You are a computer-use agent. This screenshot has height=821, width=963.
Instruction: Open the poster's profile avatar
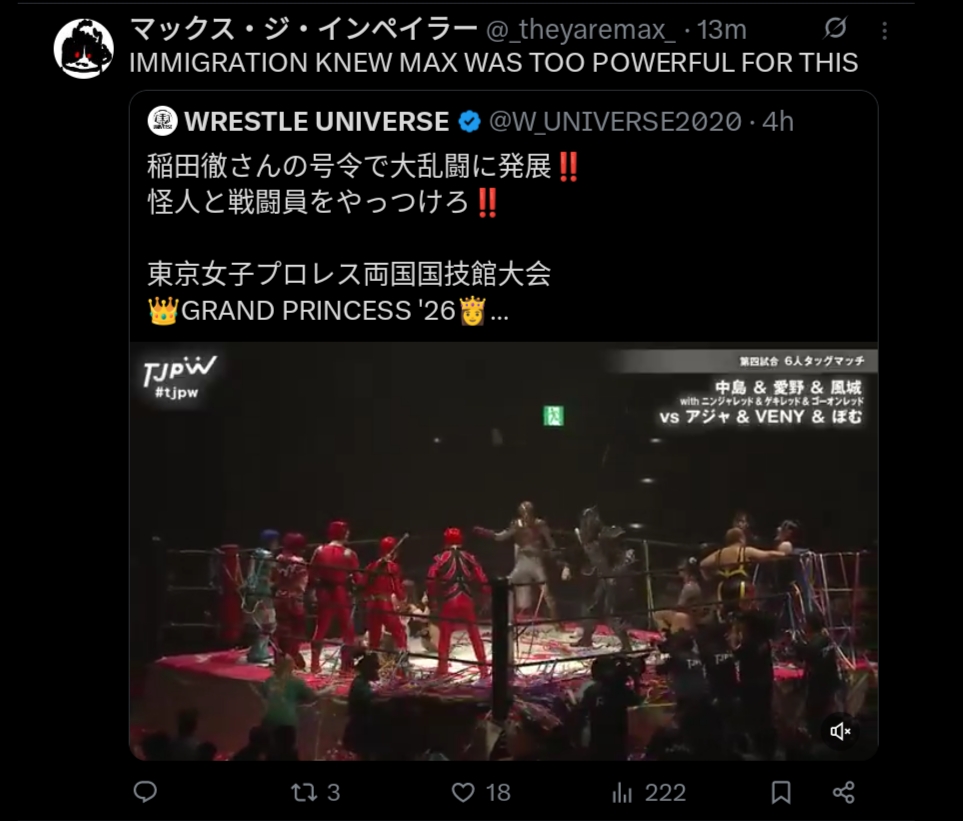[84, 49]
